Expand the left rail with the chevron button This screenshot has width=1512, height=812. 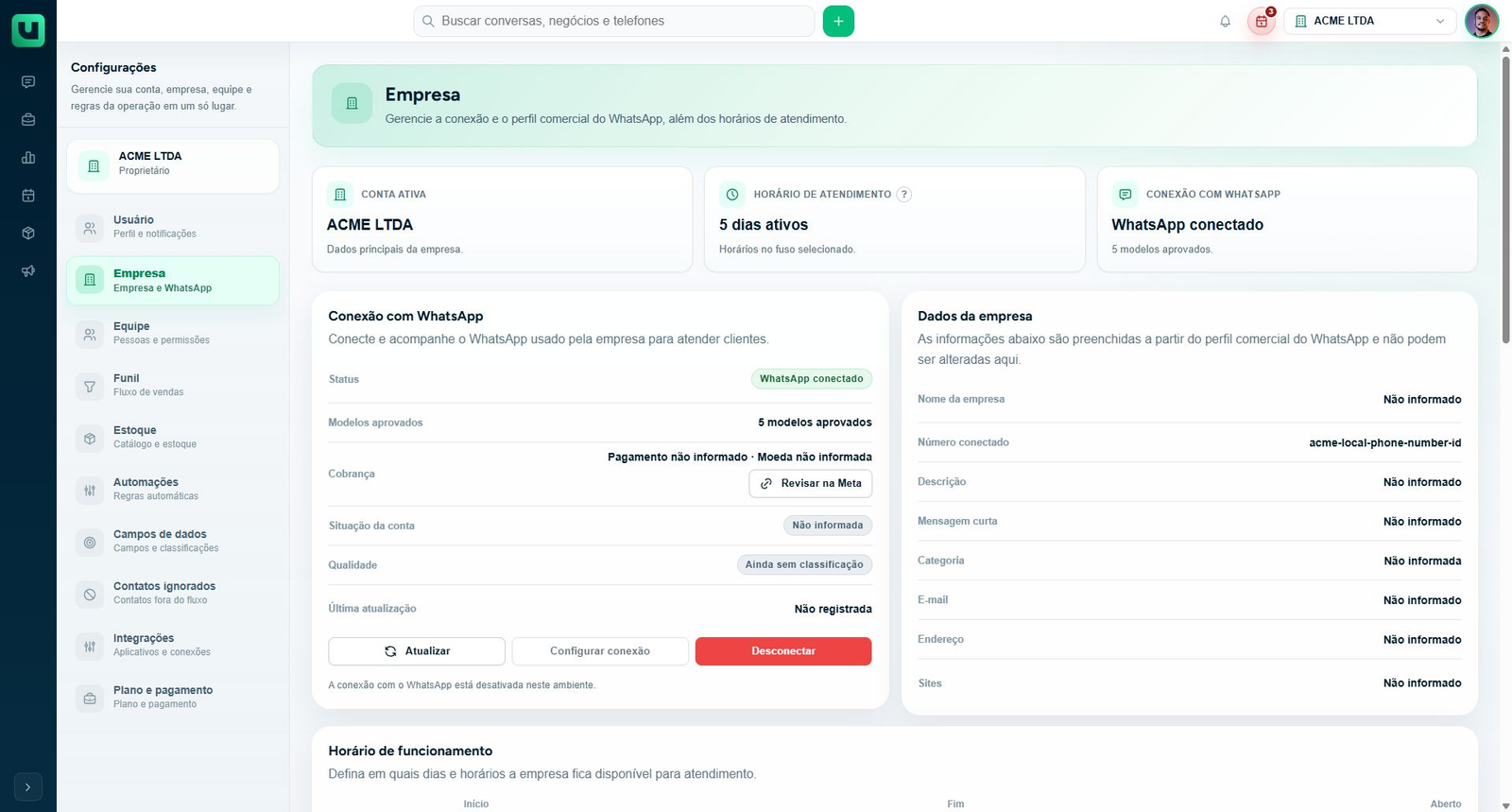tap(28, 786)
